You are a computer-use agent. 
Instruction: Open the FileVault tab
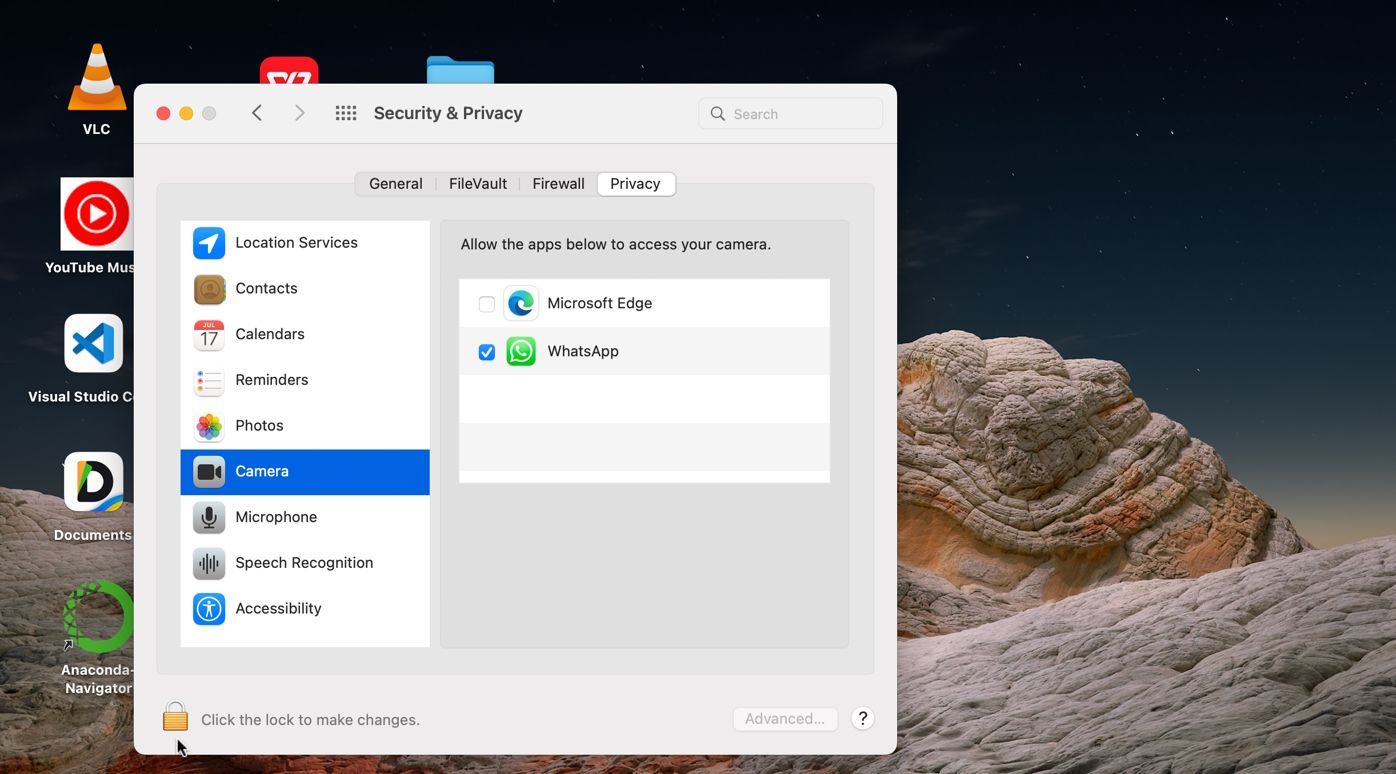coord(477,184)
